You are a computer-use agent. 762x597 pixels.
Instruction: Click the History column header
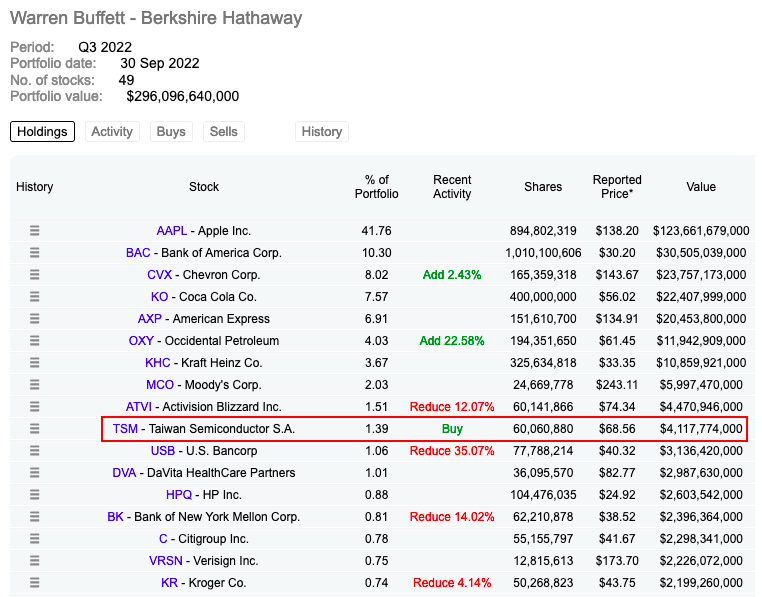click(x=35, y=187)
